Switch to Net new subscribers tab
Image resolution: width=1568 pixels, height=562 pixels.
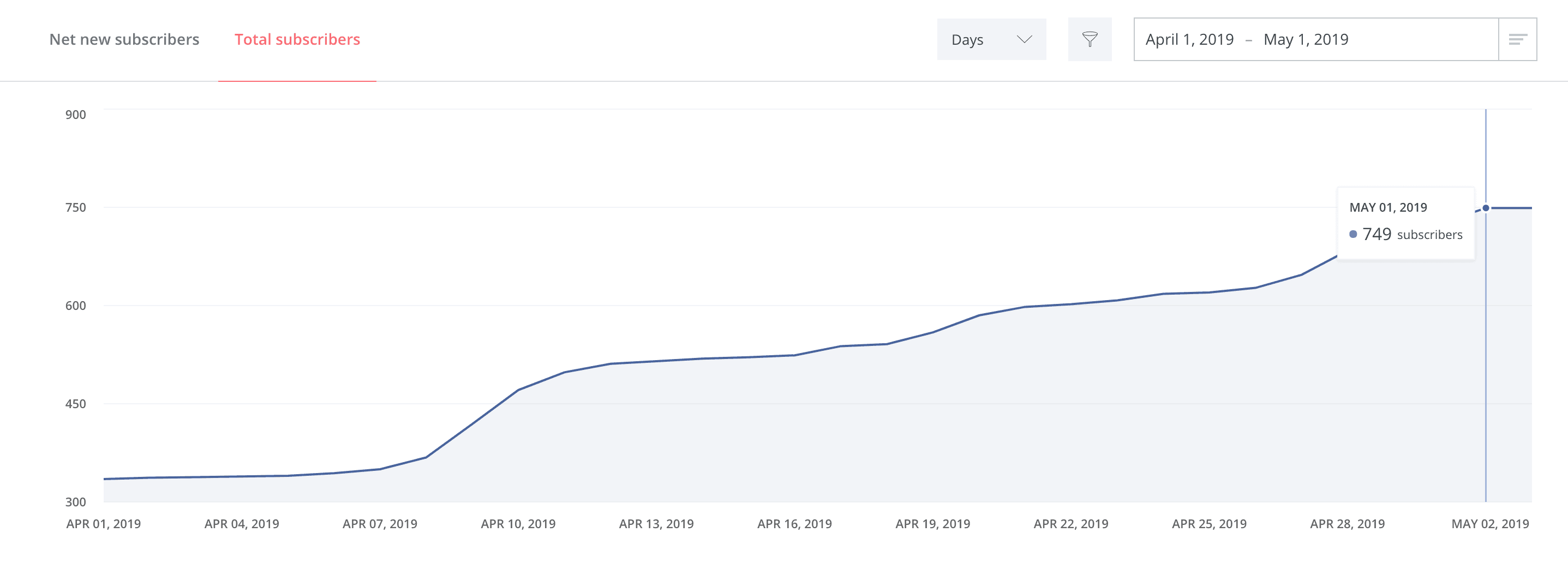point(124,40)
